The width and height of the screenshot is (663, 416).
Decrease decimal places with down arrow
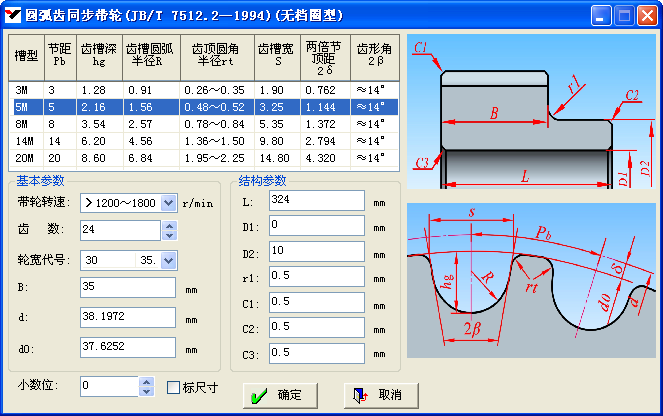[x=146, y=391]
